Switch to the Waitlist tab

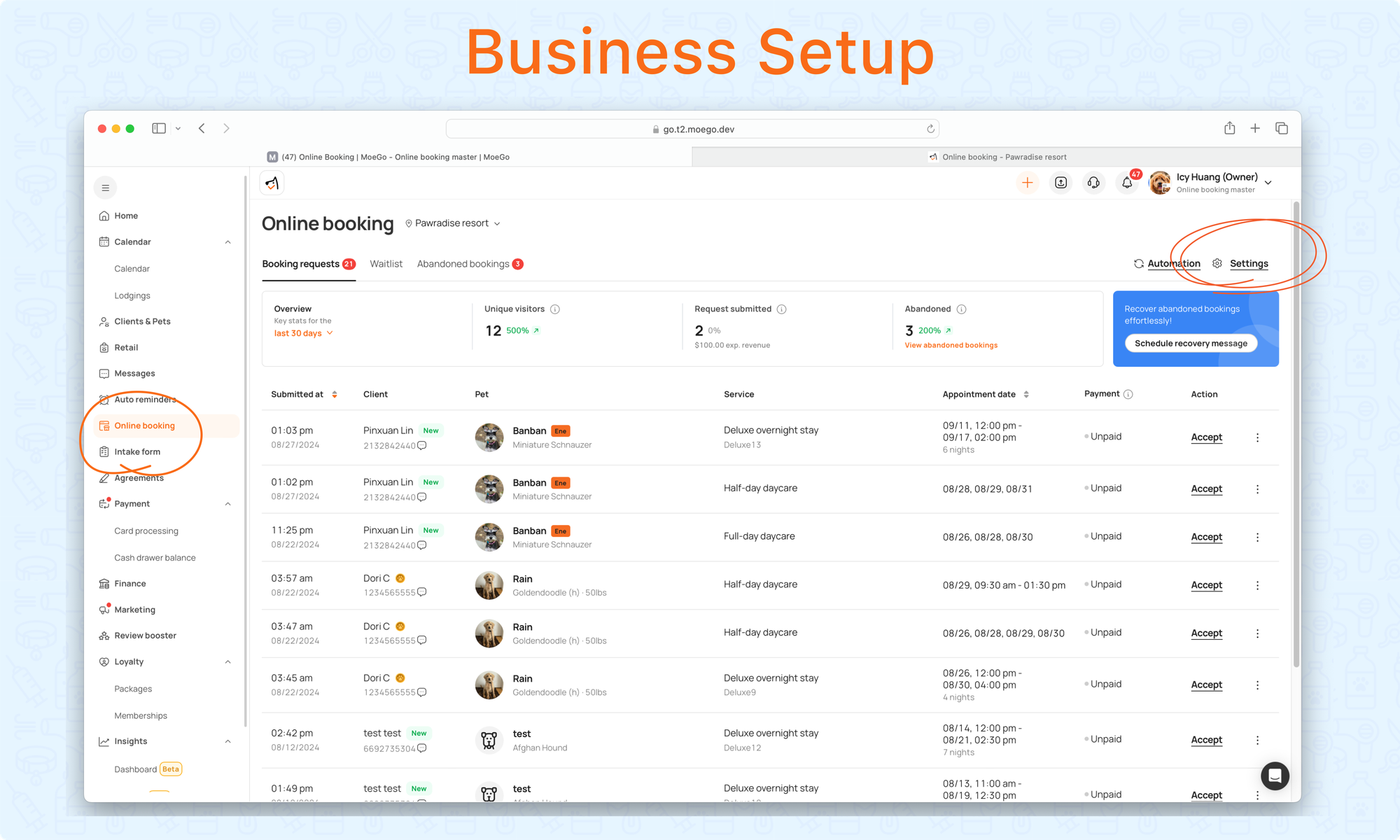pos(386,264)
